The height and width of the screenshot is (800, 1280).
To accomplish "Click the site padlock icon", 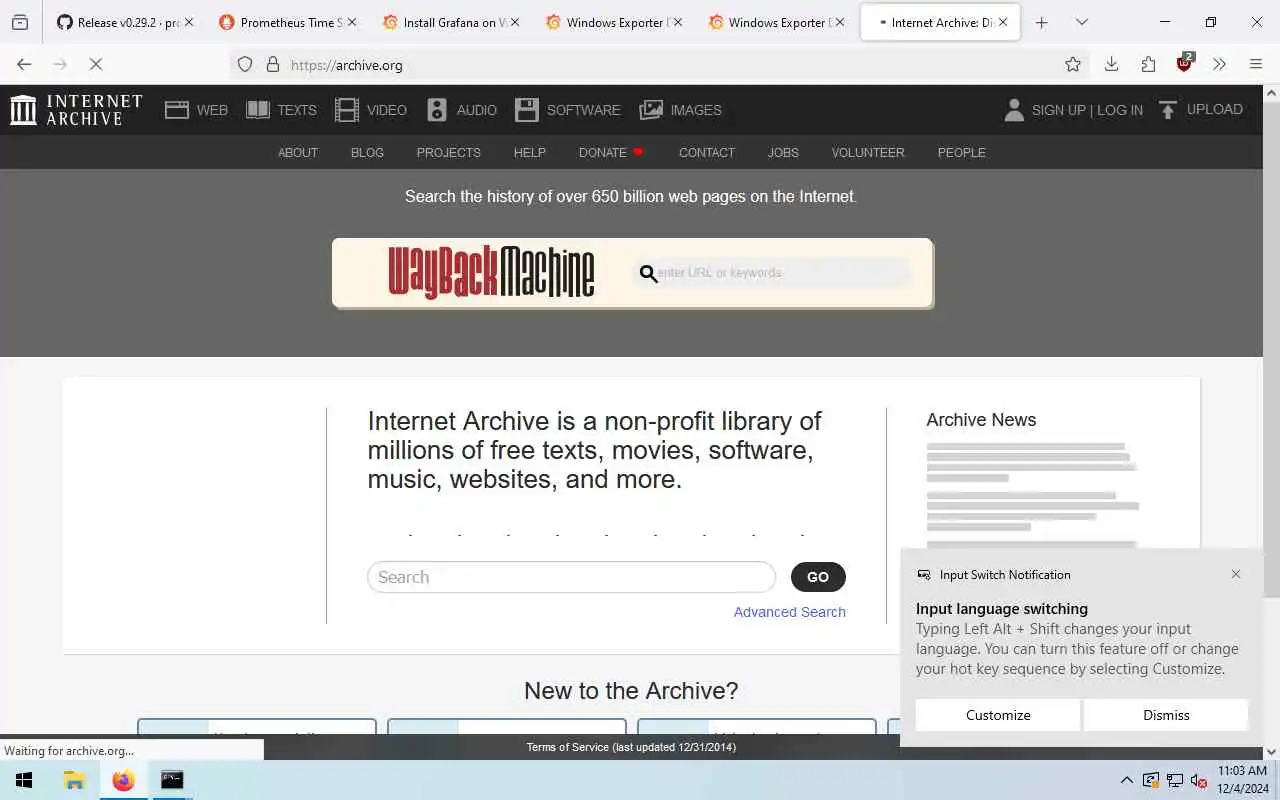I will pyautogui.click(x=272, y=65).
